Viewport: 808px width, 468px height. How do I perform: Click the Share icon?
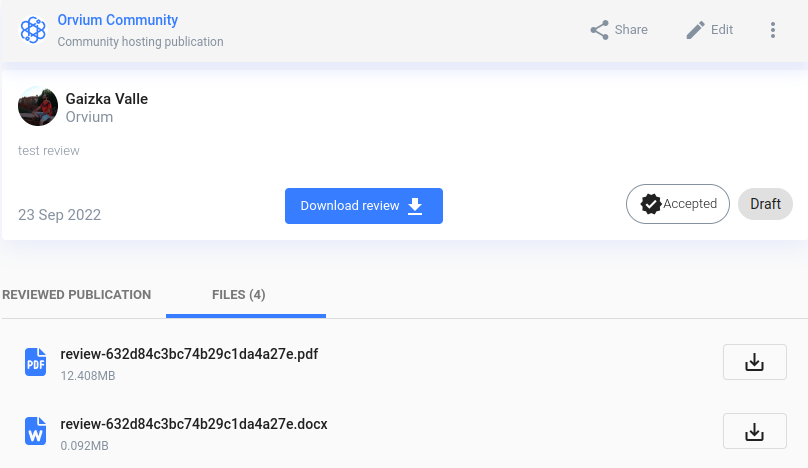599,30
